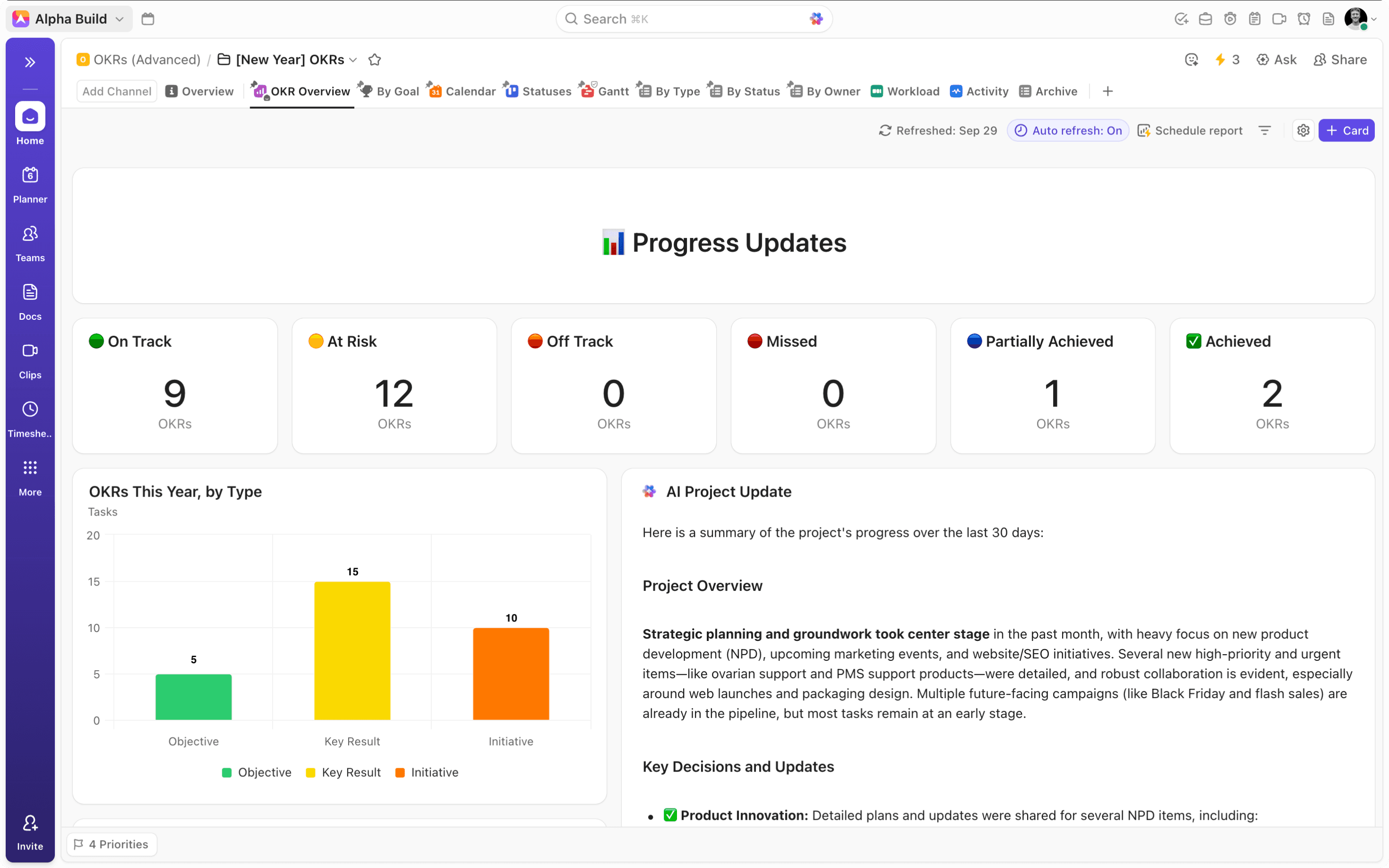Click the Timesheets clock icon

(x=30, y=409)
